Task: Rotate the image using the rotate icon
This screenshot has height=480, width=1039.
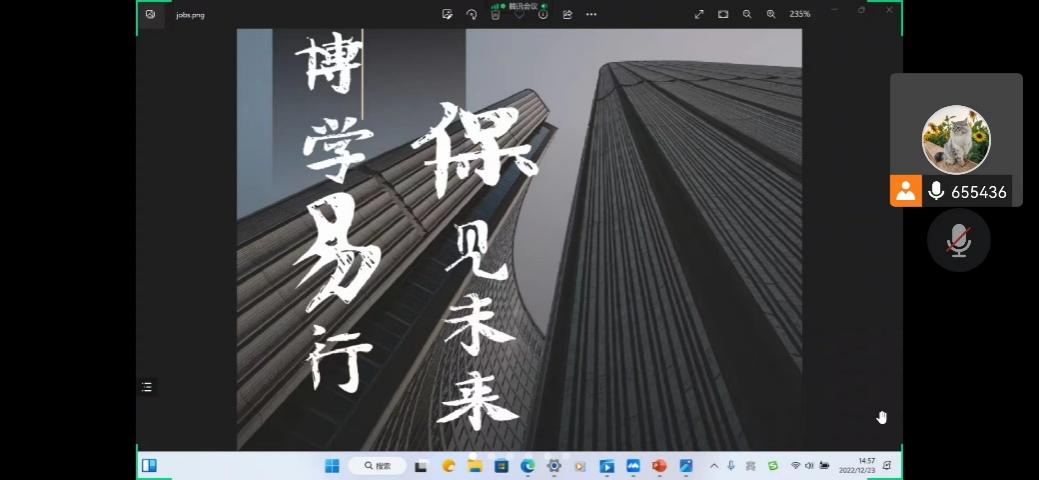Action: coord(472,14)
